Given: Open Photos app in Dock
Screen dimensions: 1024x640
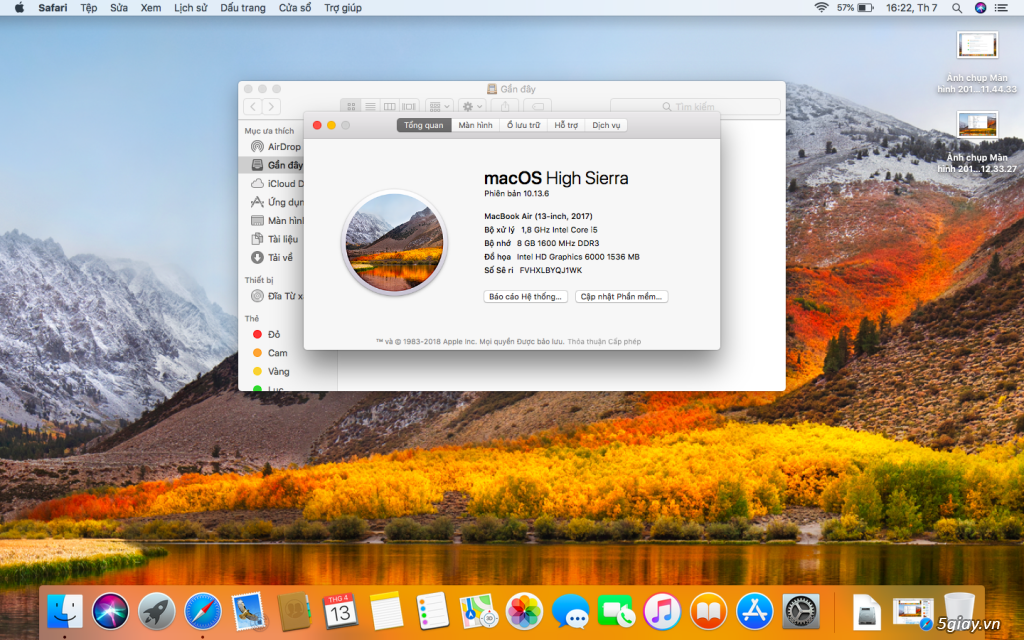Looking at the screenshot, I should click(524, 612).
